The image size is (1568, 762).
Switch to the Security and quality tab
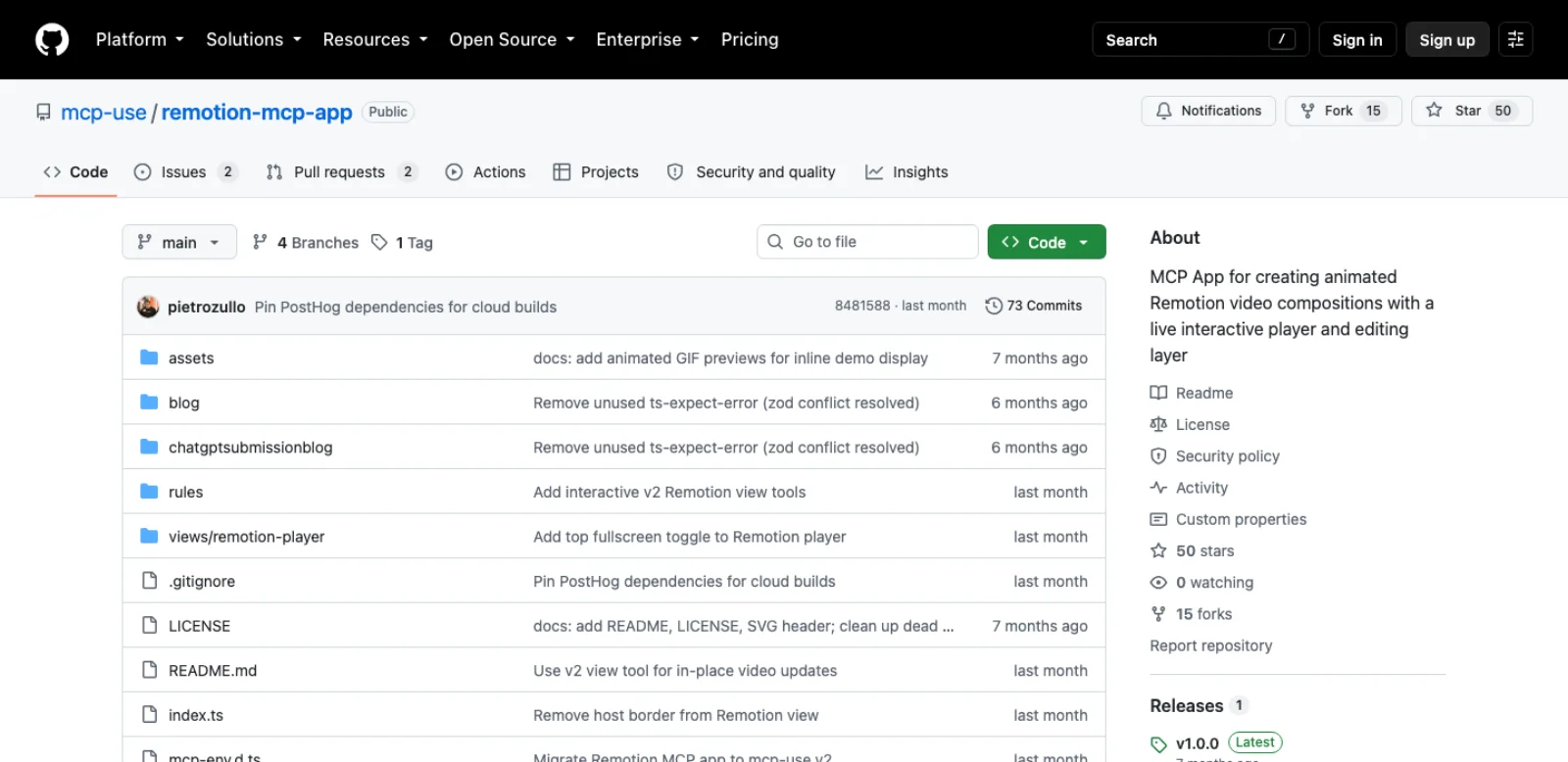point(752,171)
